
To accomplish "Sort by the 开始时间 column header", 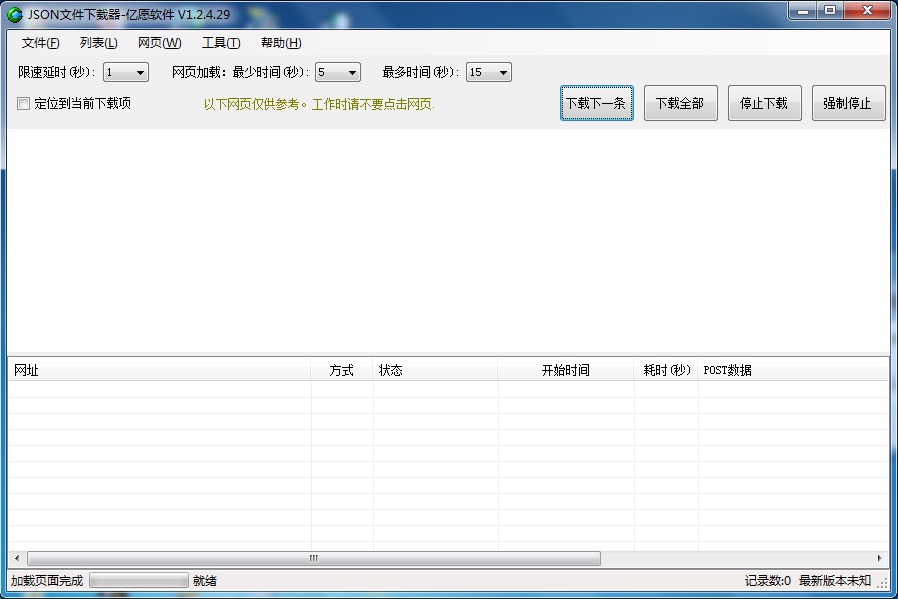I will pos(566,370).
